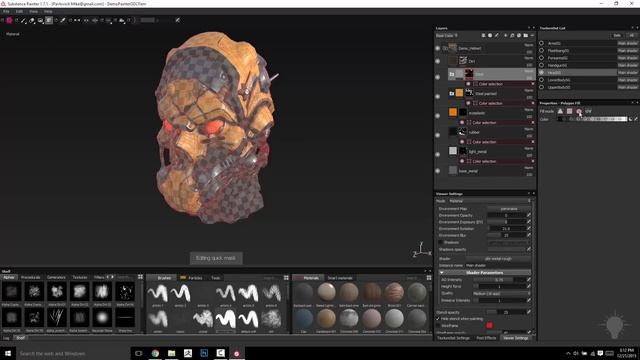Enable the Shadows checkbox

pyautogui.click(x=440, y=242)
